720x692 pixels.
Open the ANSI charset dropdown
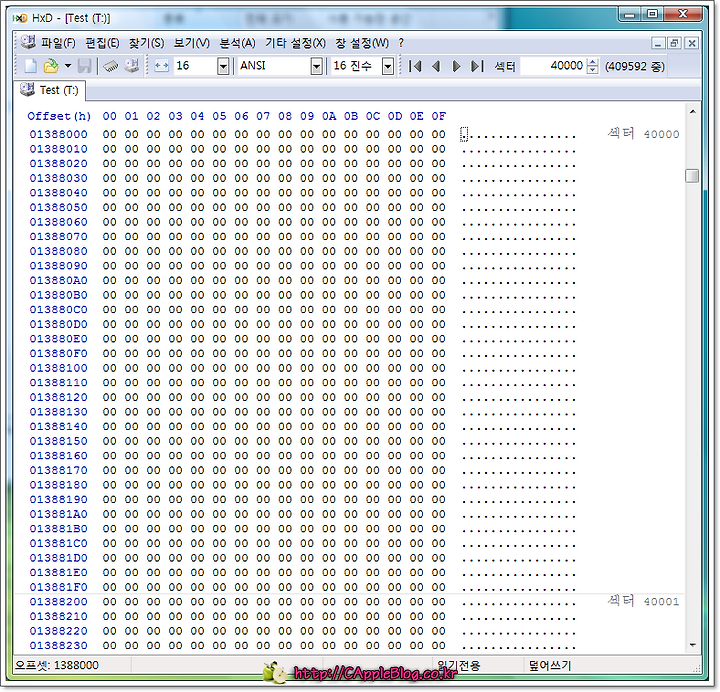click(316, 67)
